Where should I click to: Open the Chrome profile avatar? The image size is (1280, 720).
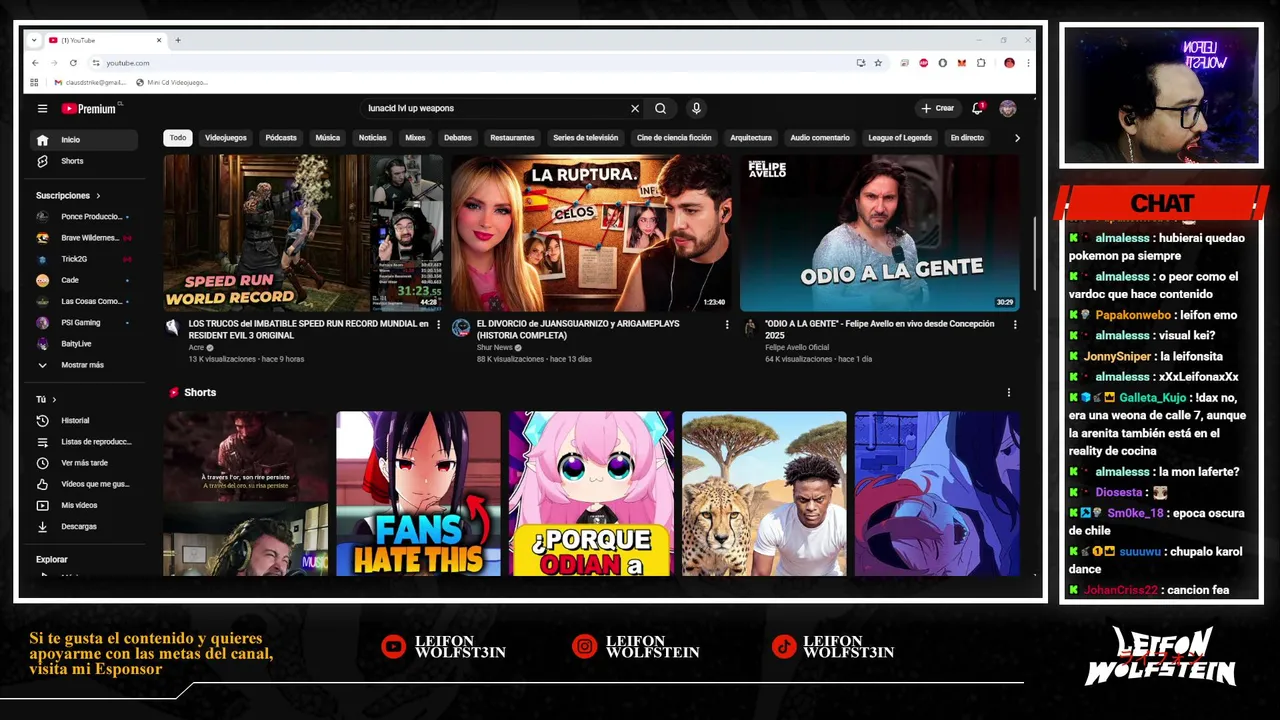click(x=1009, y=62)
